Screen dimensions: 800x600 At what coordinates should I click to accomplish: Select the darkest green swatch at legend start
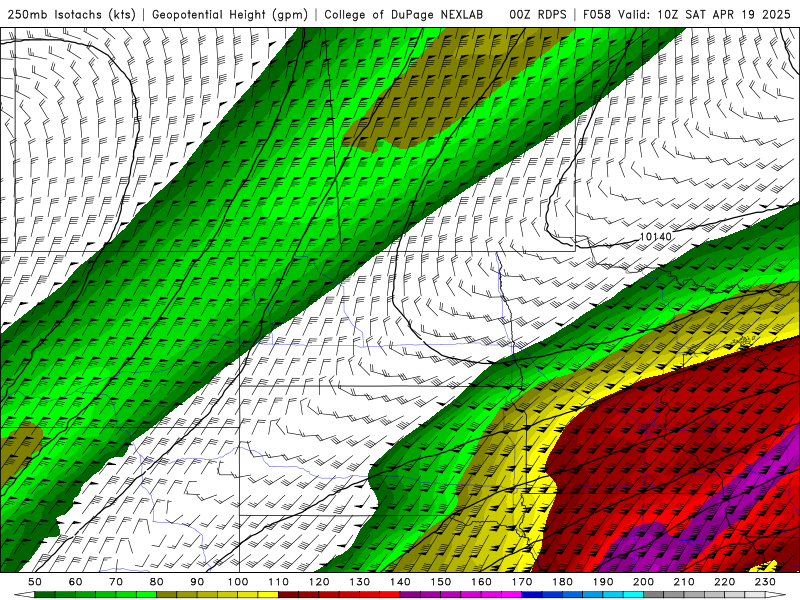[45, 595]
